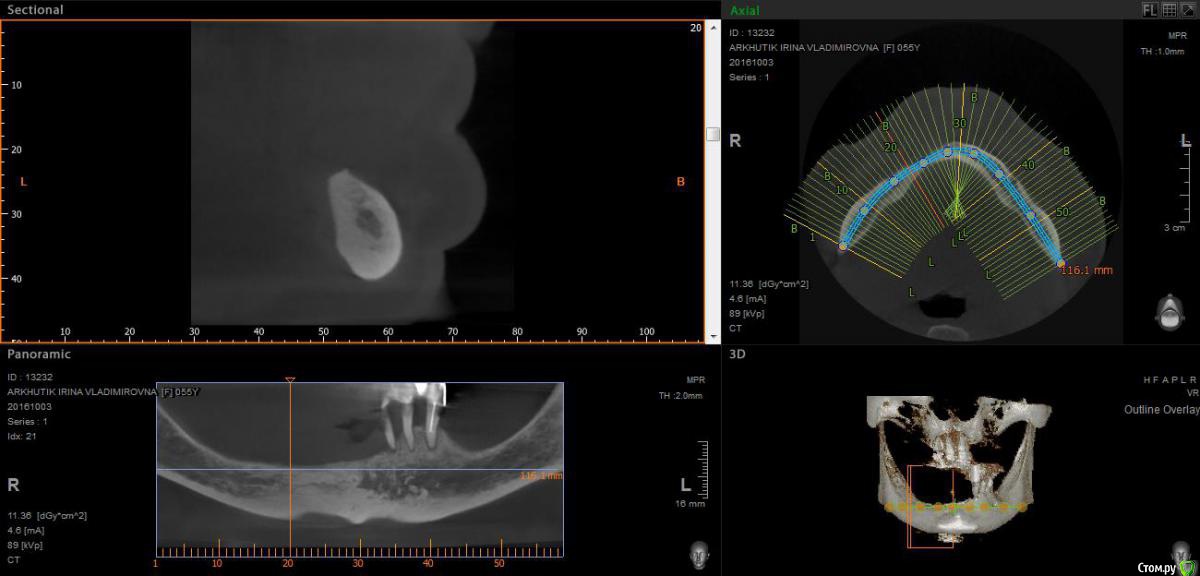Select arch curve endpoint near 116.1 mm
The height and width of the screenshot is (576, 1200).
click(1061, 263)
